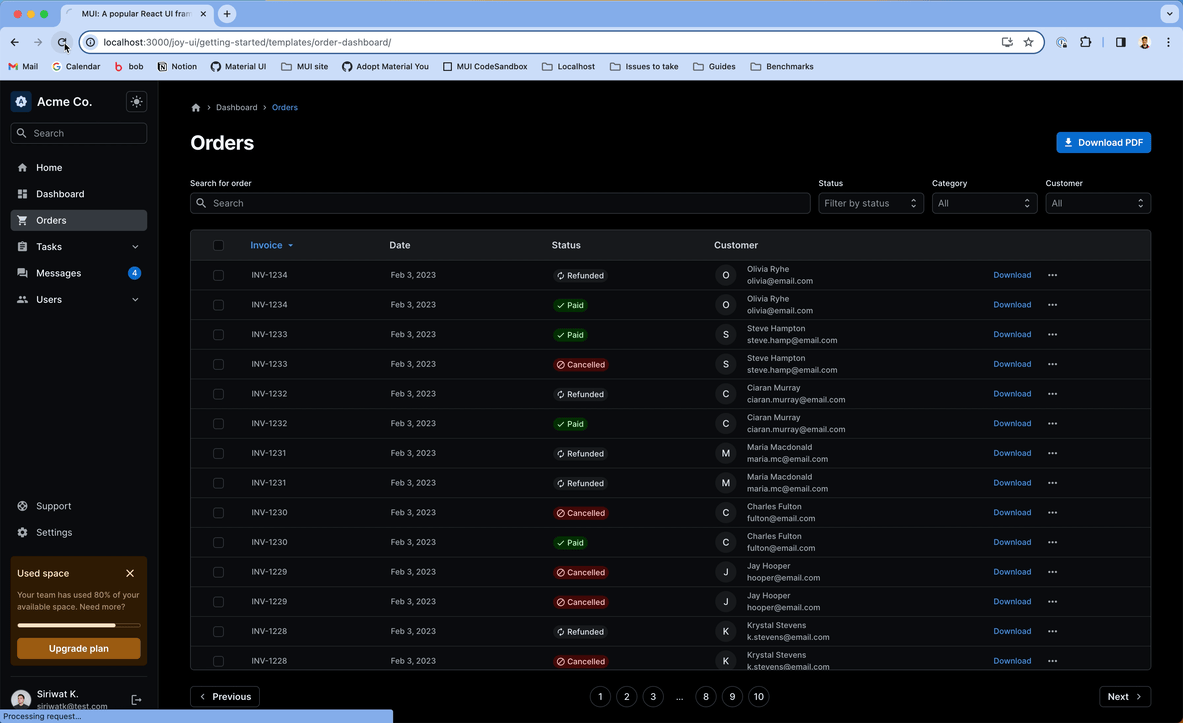Image resolution: width=1183 pixels, height=723 pixels.
Task: Click the Upgrade plan button
Action: (79, 649)
